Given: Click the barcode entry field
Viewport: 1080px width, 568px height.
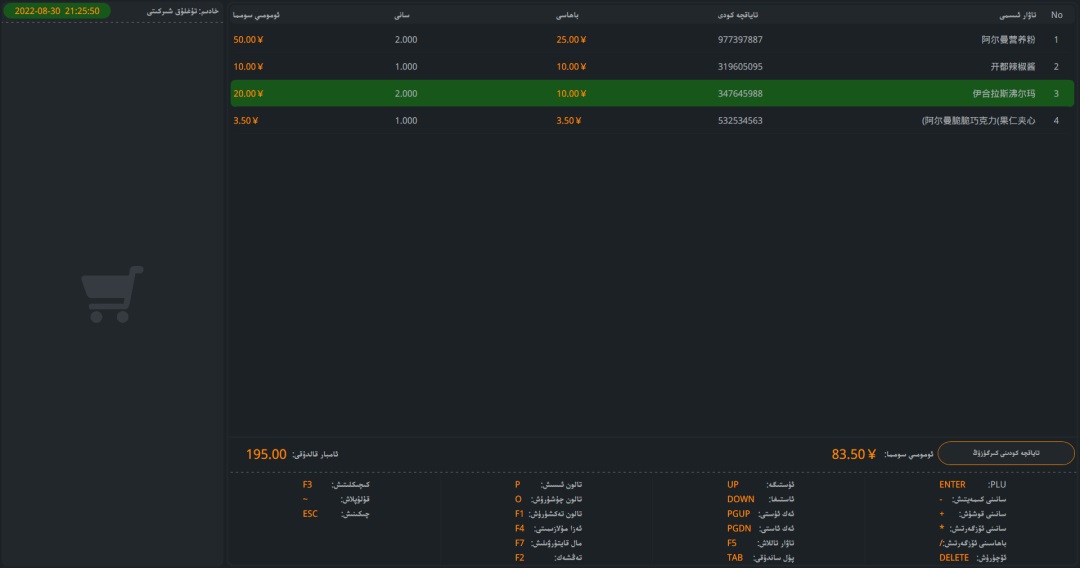Looking at the screenshot, I should tap(1006, 453).
